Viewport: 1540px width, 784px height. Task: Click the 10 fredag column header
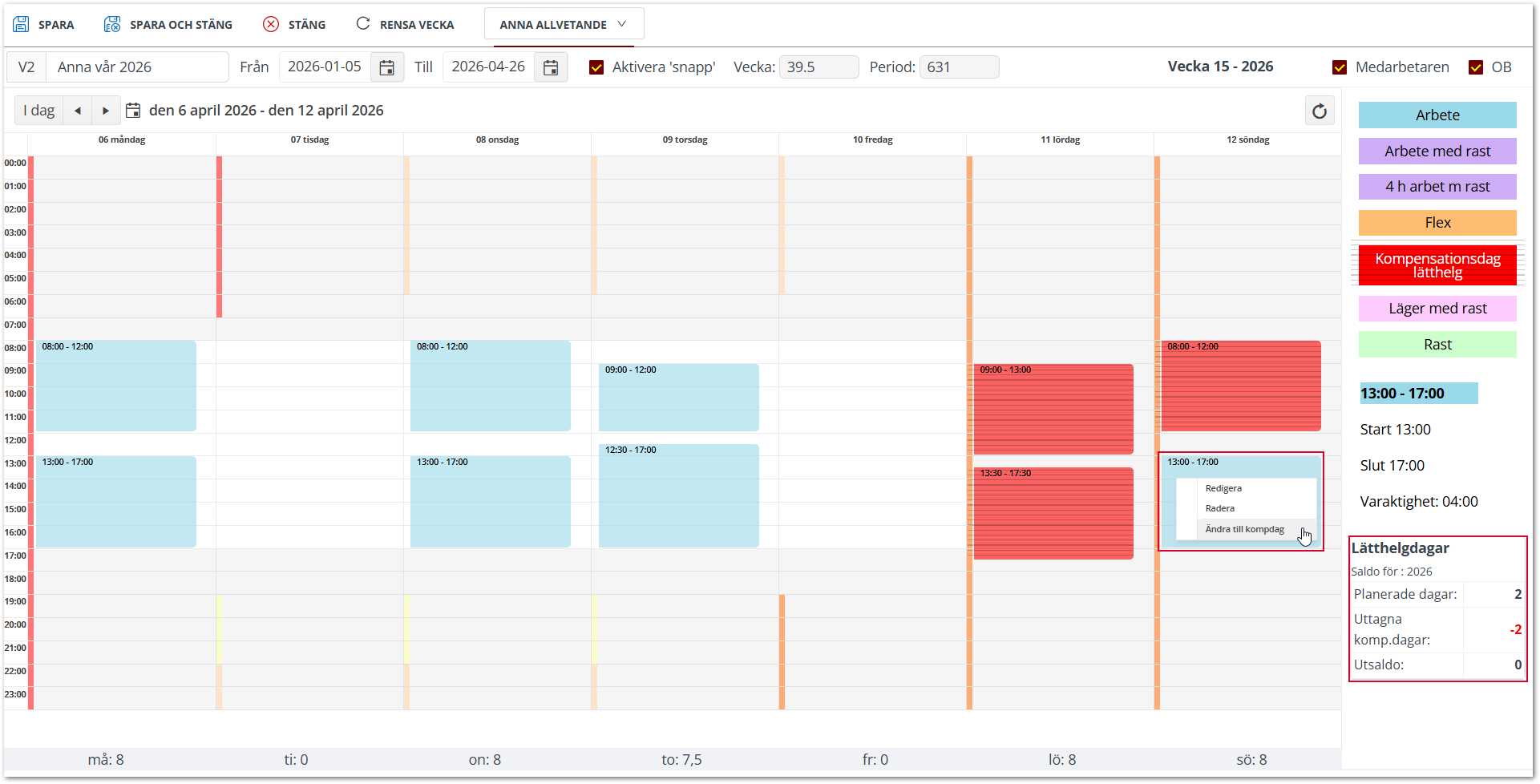tap(872, 140)
